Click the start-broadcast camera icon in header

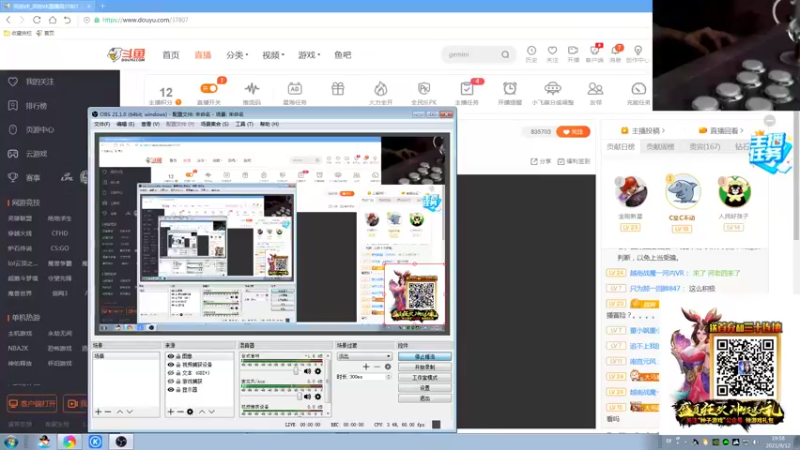(573, 51)
